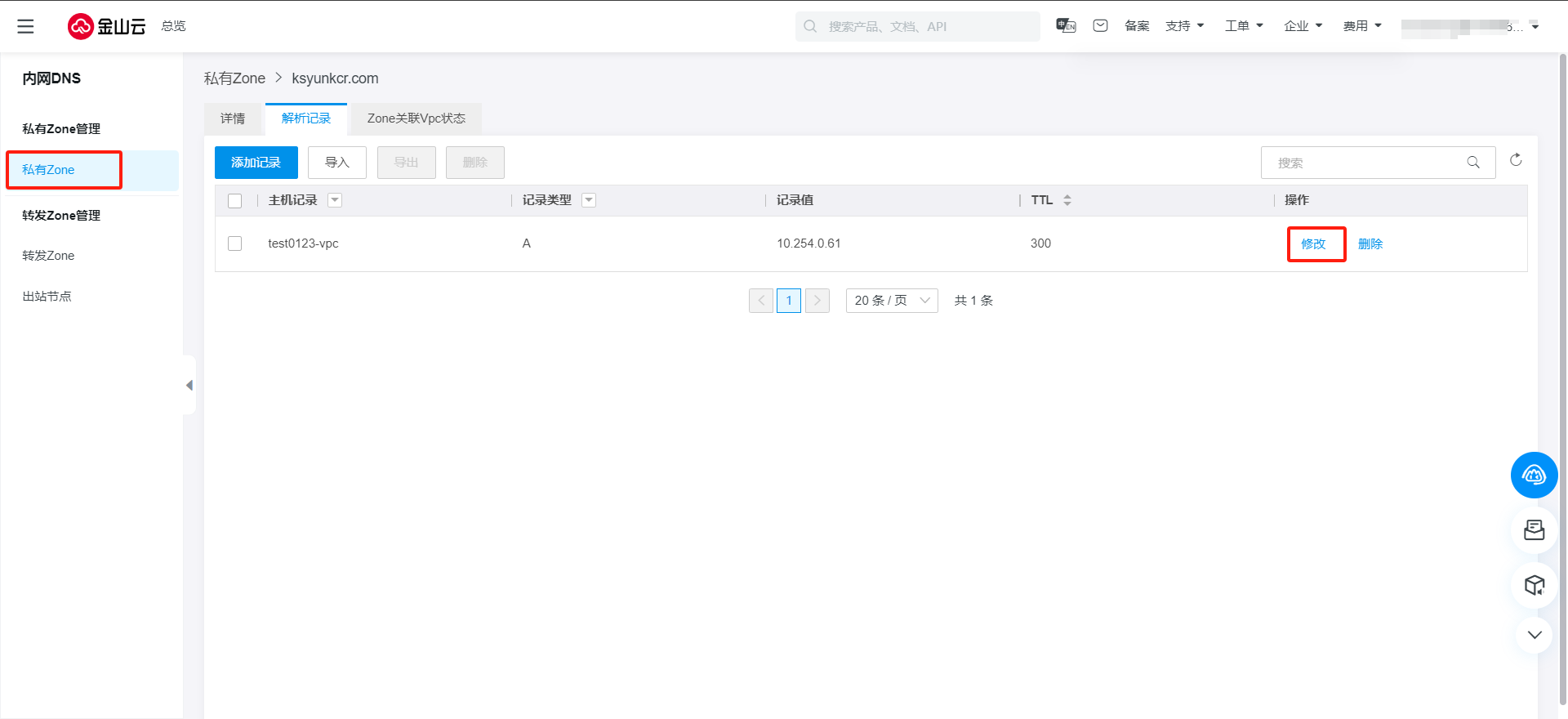Check the test0123-vpc record row

coord(235,243)
